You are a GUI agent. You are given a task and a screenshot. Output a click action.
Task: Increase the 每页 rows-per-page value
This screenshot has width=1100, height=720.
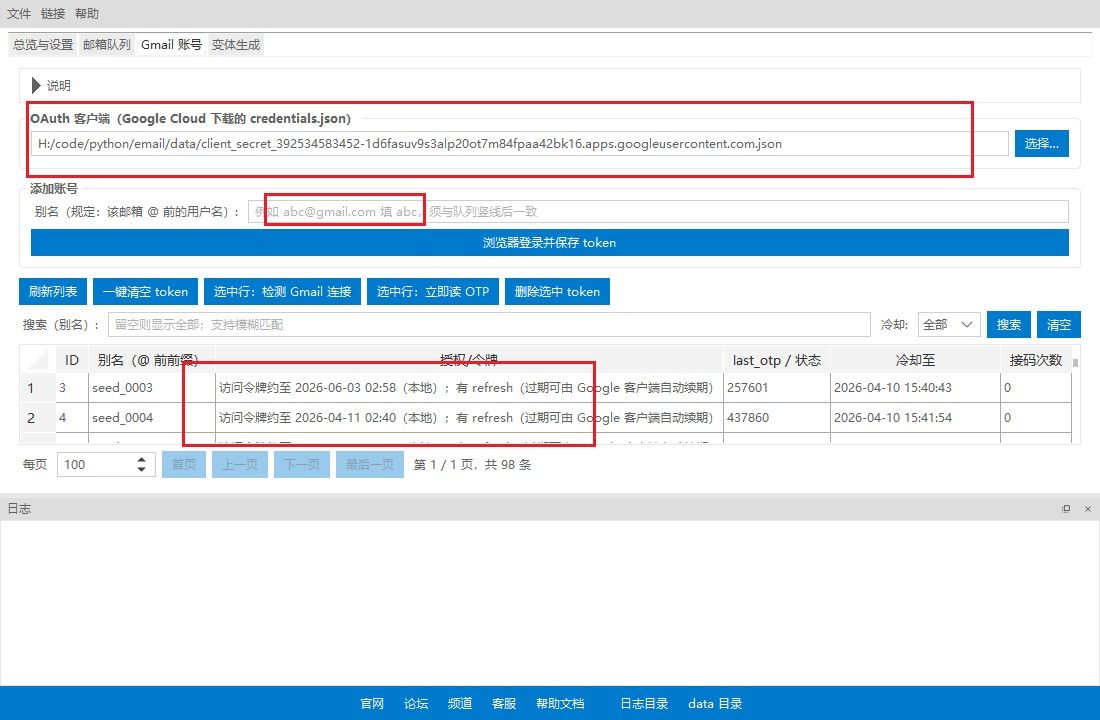click(142, 459)
